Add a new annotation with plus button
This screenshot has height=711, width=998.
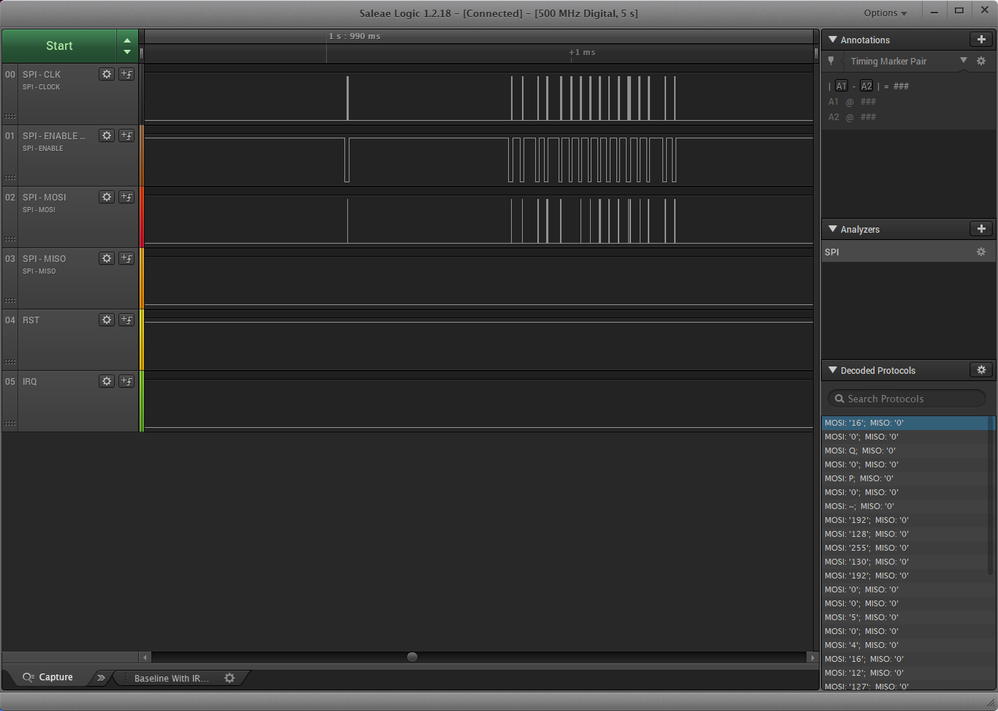tap(981, 39)
